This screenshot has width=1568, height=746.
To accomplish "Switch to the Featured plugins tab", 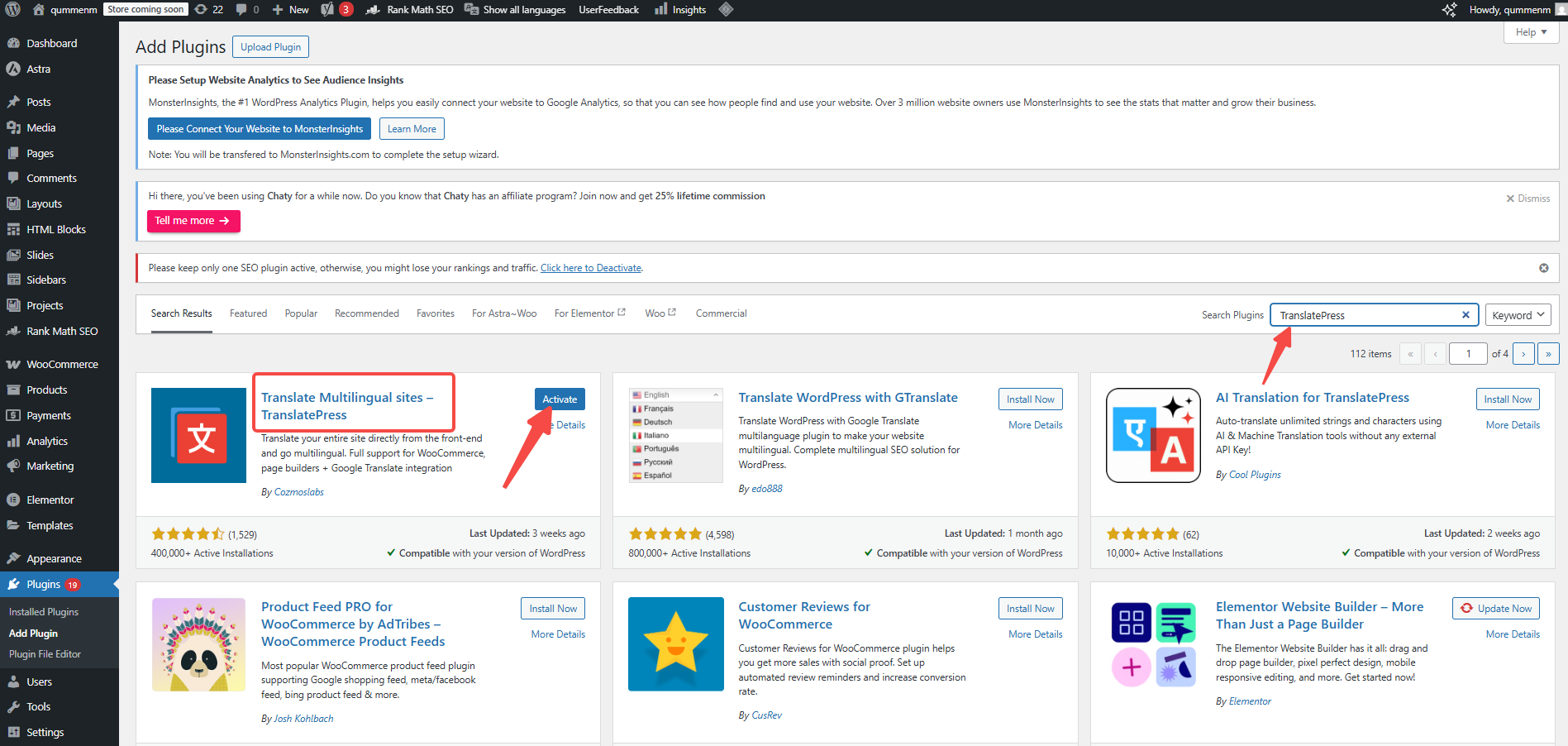I will [248, 313].
